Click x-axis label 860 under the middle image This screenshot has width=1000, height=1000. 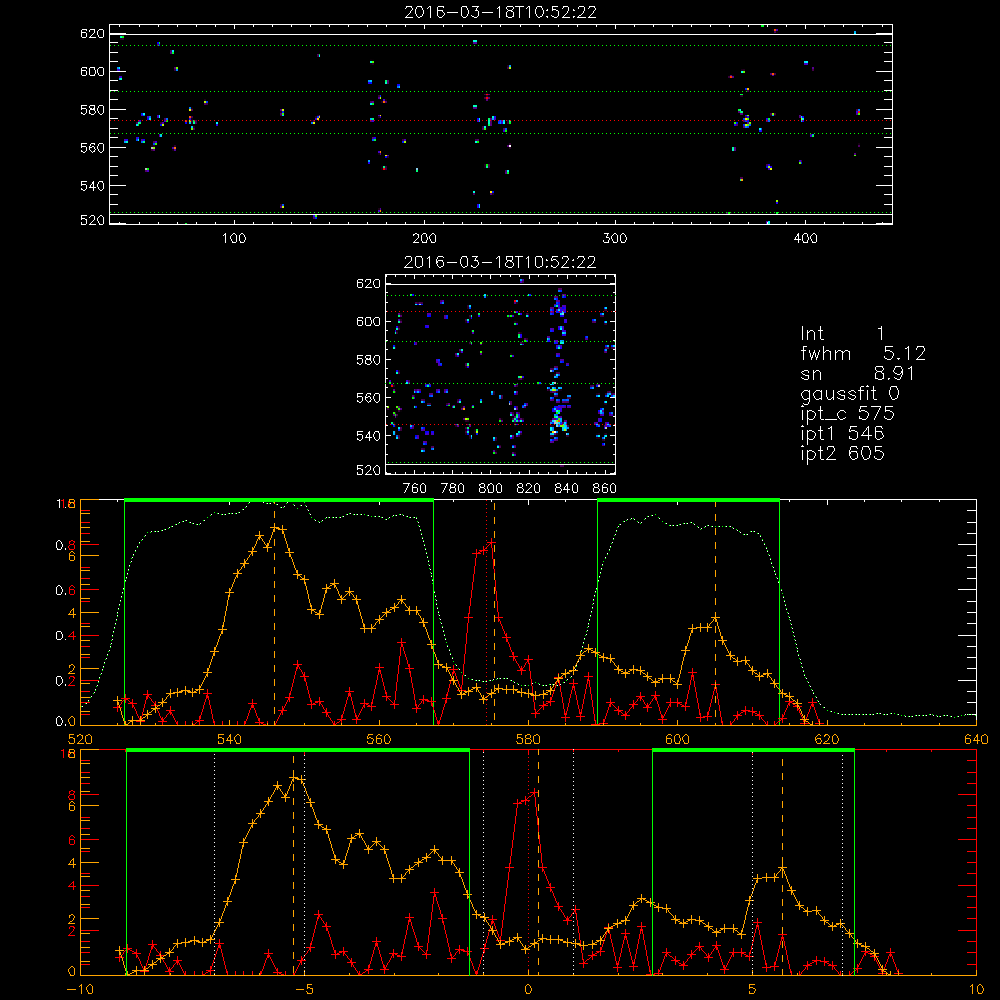coord(605,489)
